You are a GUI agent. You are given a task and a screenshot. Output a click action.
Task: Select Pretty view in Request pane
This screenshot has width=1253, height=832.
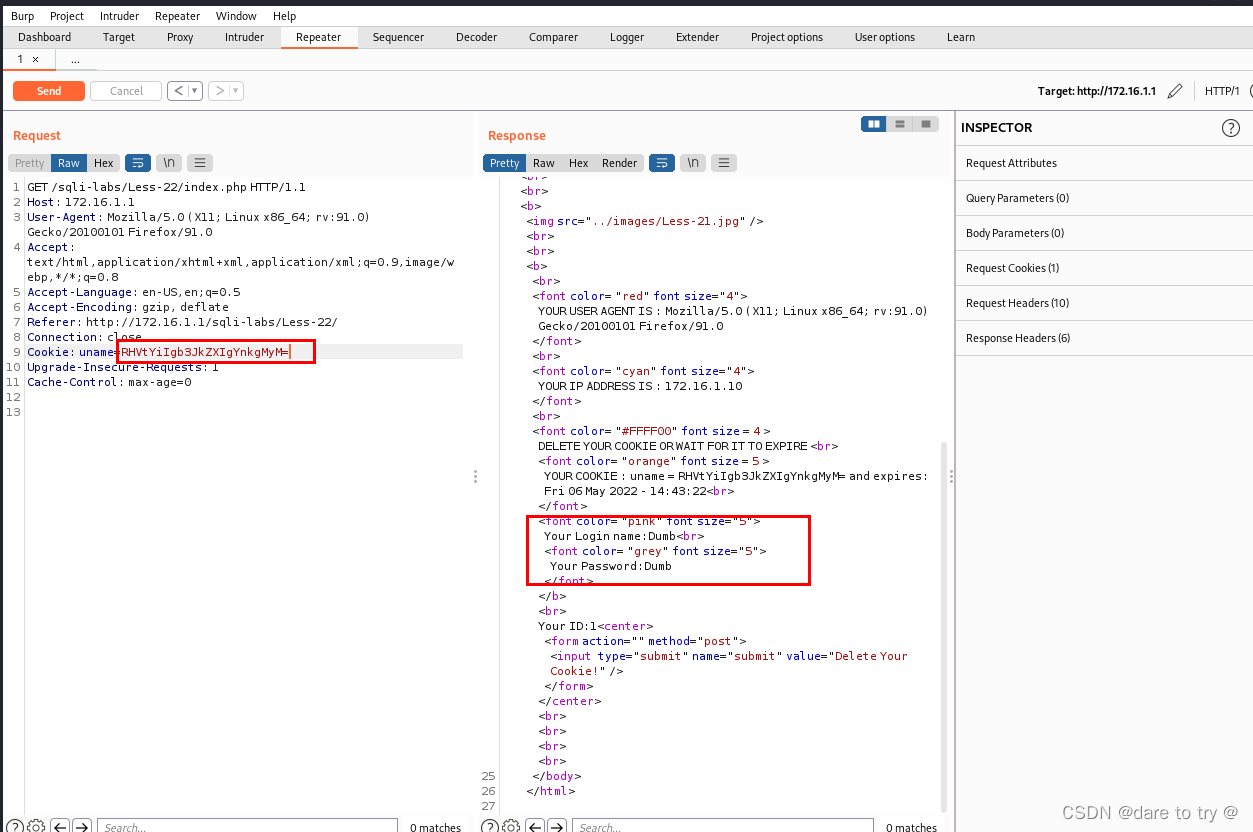pyautogui.click(x=30, y=163)
